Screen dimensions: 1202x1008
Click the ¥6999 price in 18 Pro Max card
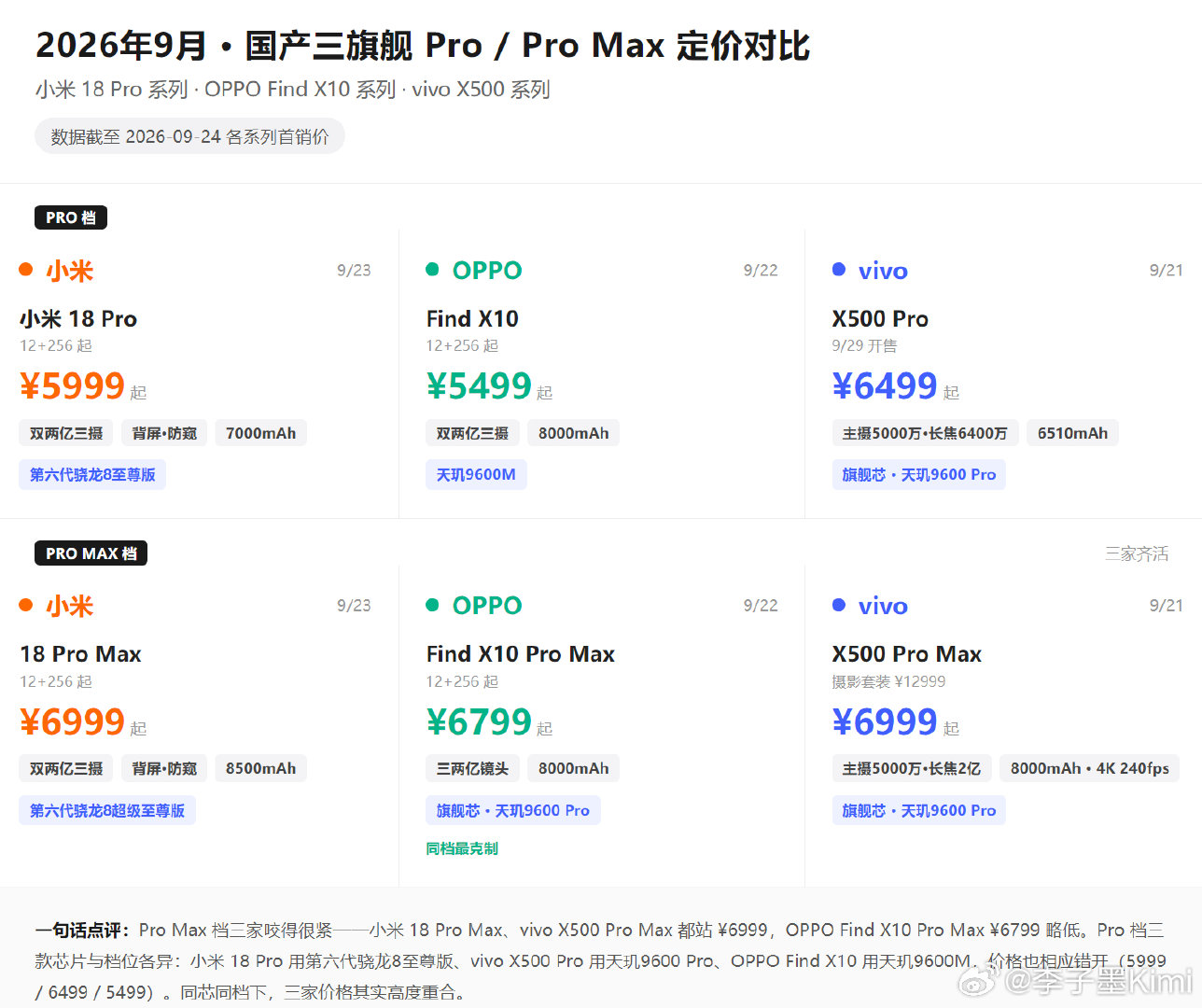(x=72, y=721)
